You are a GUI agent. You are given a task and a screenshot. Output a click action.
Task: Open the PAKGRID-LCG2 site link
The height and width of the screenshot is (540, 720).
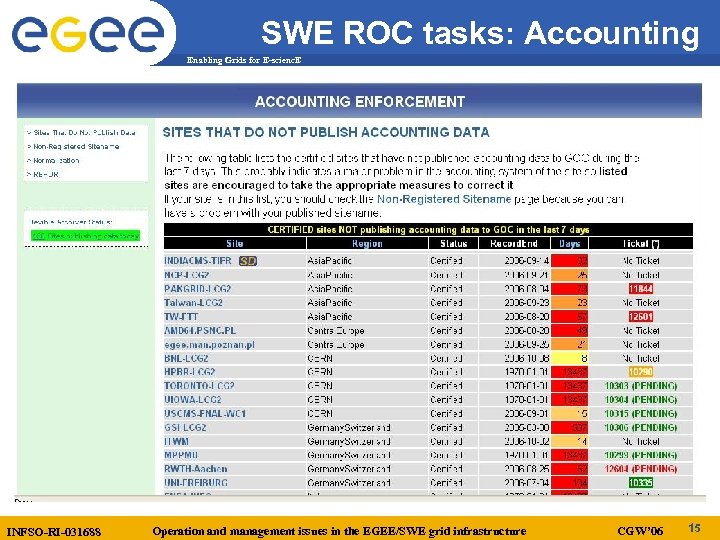[x=197, y=289]
